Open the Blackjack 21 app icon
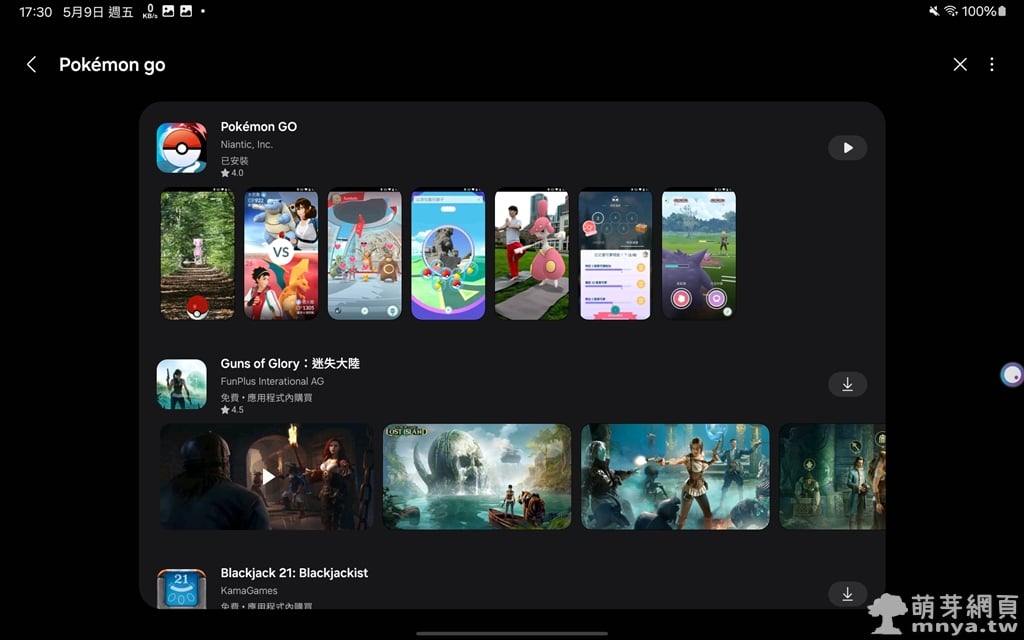This screenshot has height=640, width=1024. (x=182, y=589)
